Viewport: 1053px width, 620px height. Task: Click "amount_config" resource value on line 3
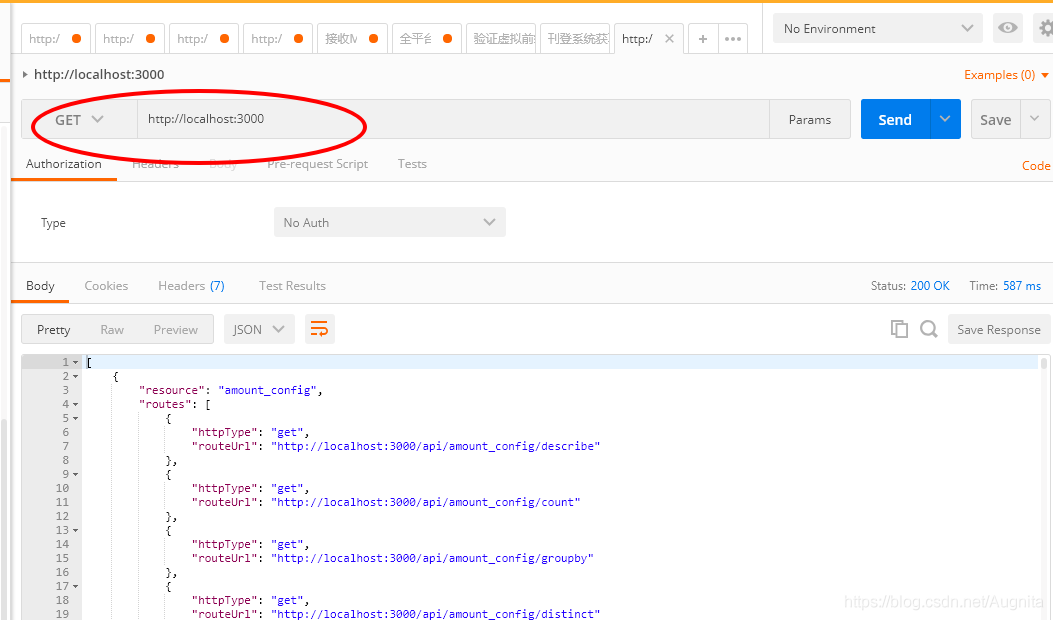click(x=267, y=390)
